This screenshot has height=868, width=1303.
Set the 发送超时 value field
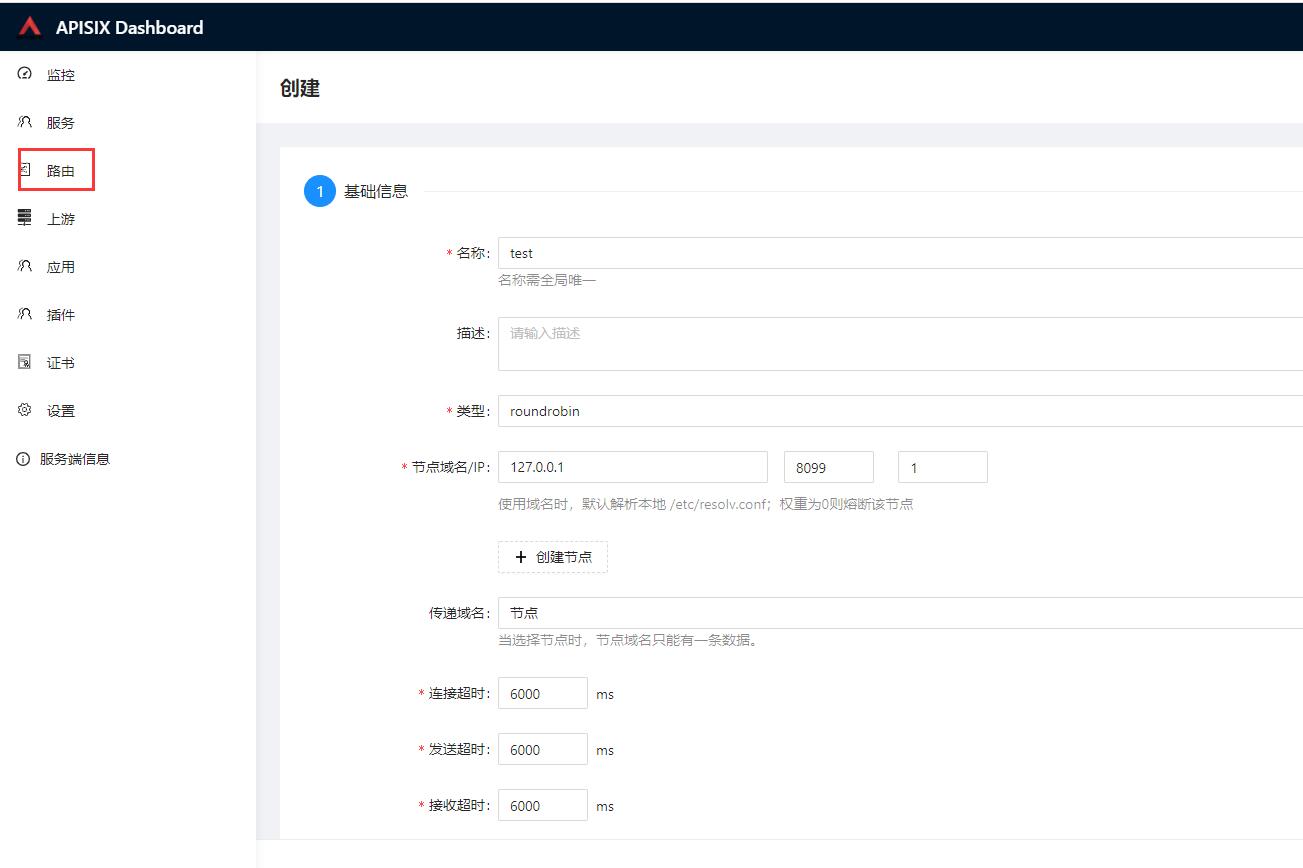coord(543,749)
